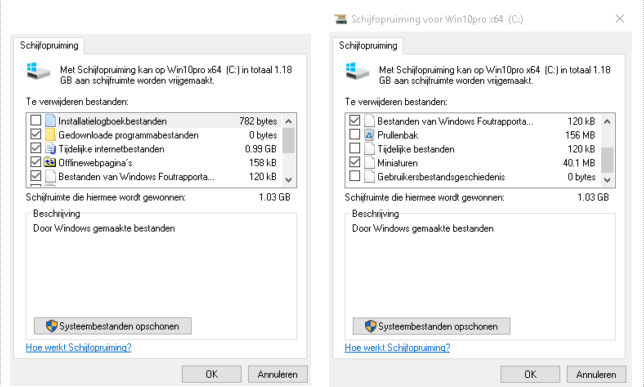Select the right Schijfopruiming tab
The width and height of the screenshot is (644, 387).
368,46
